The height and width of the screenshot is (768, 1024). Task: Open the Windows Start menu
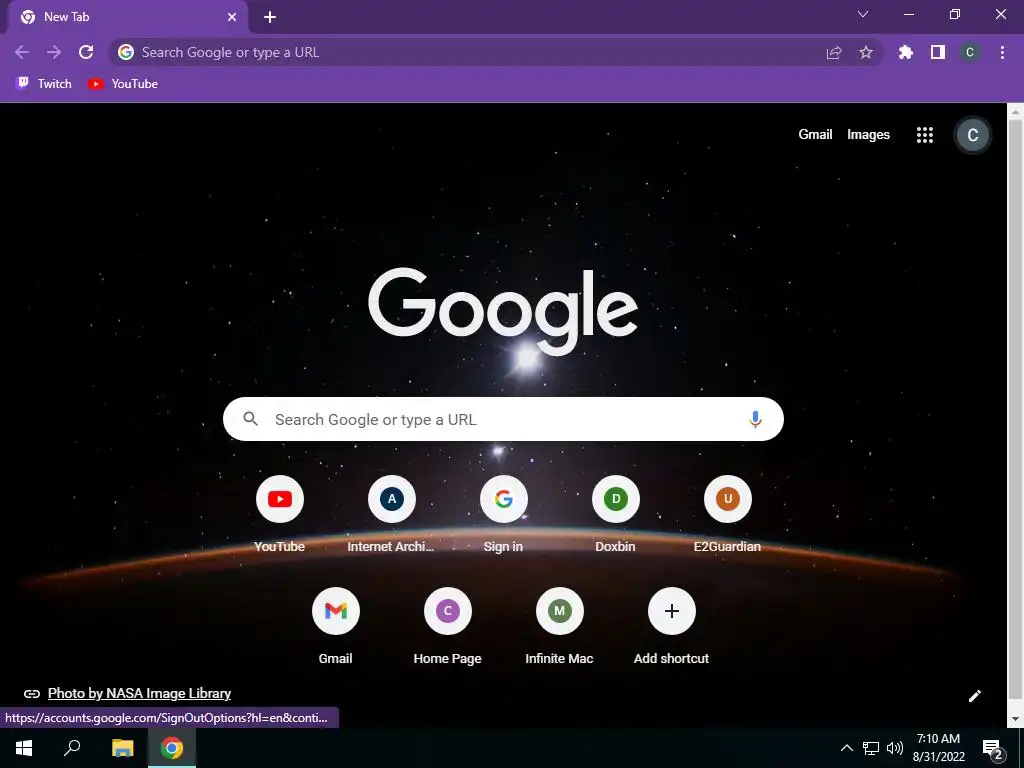tap(24, 748)
